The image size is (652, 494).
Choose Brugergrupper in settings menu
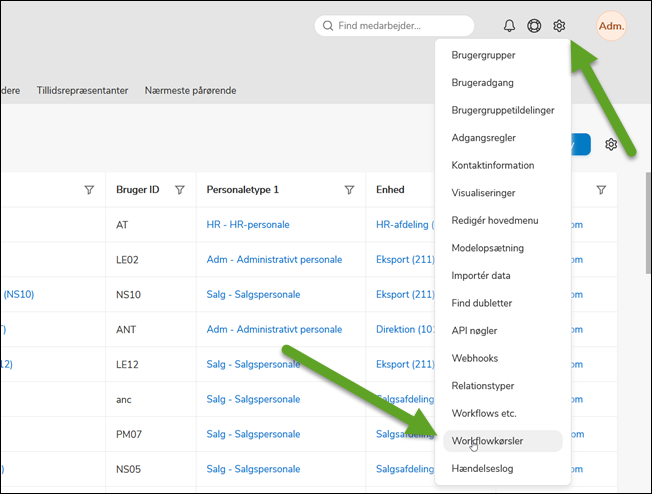point(483,55)
